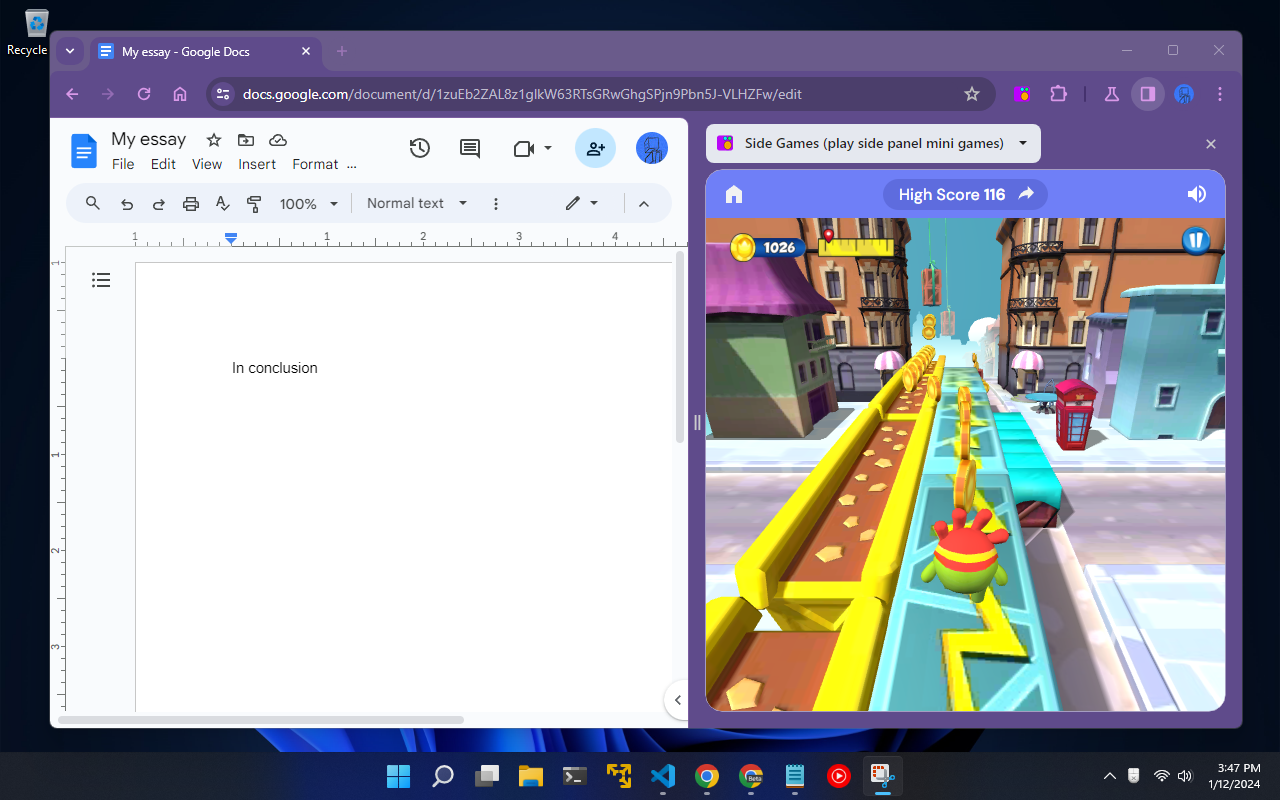Viewport: 1280px width, 800px height.
Task: Hide the Docs menus with collapse chevron
Action: pos(644,204)
